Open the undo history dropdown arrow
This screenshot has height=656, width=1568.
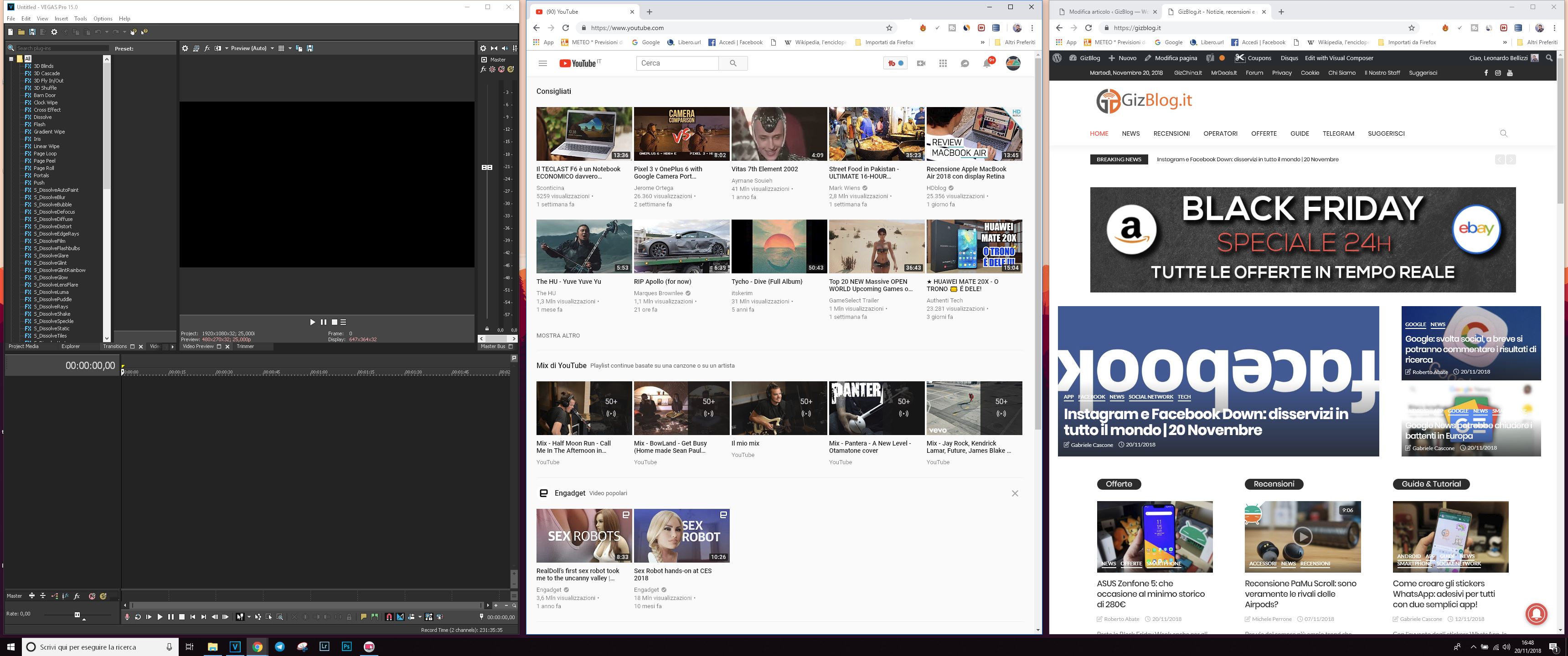(107, 32)
